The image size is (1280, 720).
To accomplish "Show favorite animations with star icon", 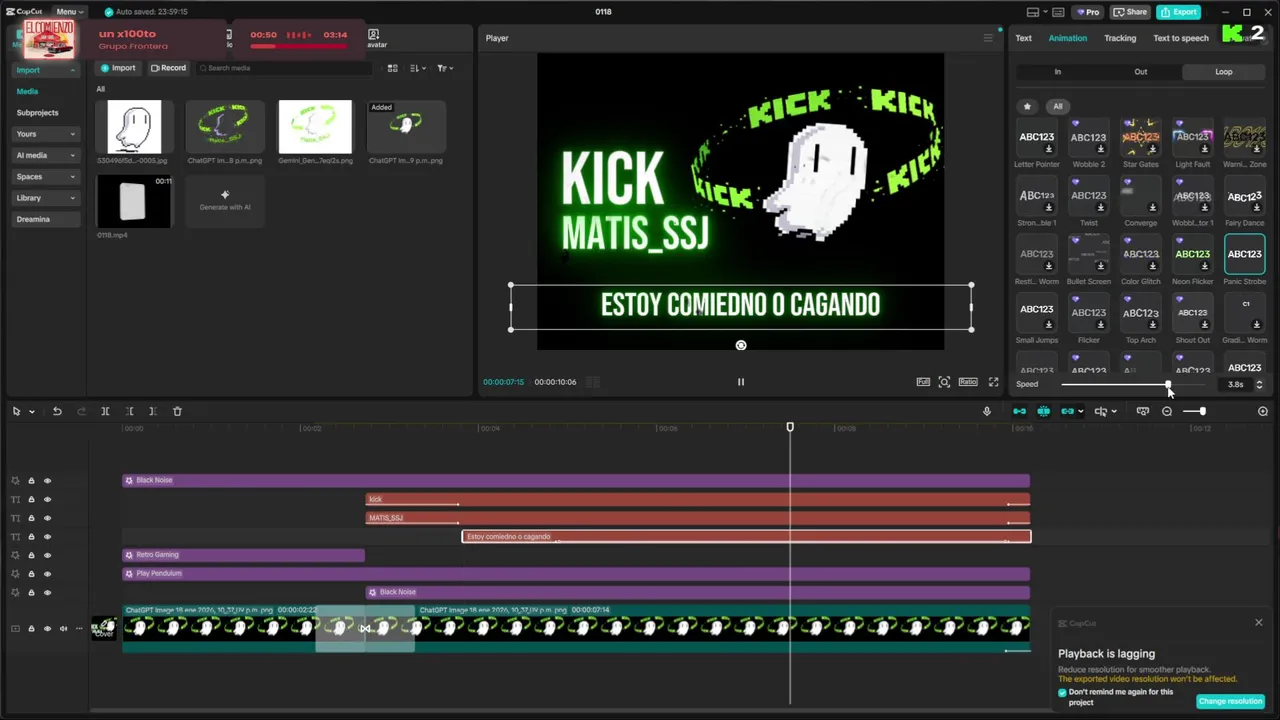I will coord(1027,106).
